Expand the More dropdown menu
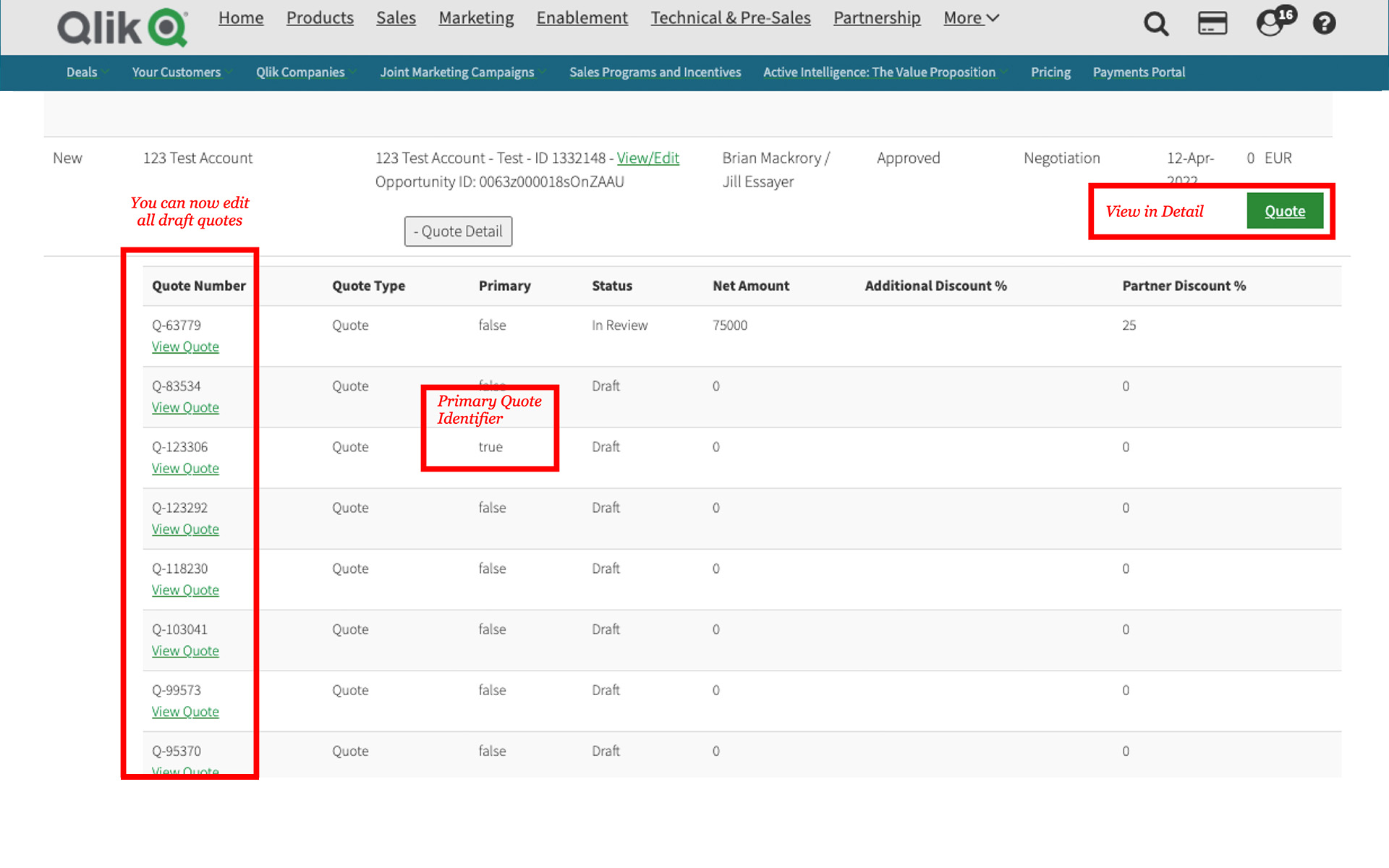This screenshot has width=1389, height=868. [971, 18]
